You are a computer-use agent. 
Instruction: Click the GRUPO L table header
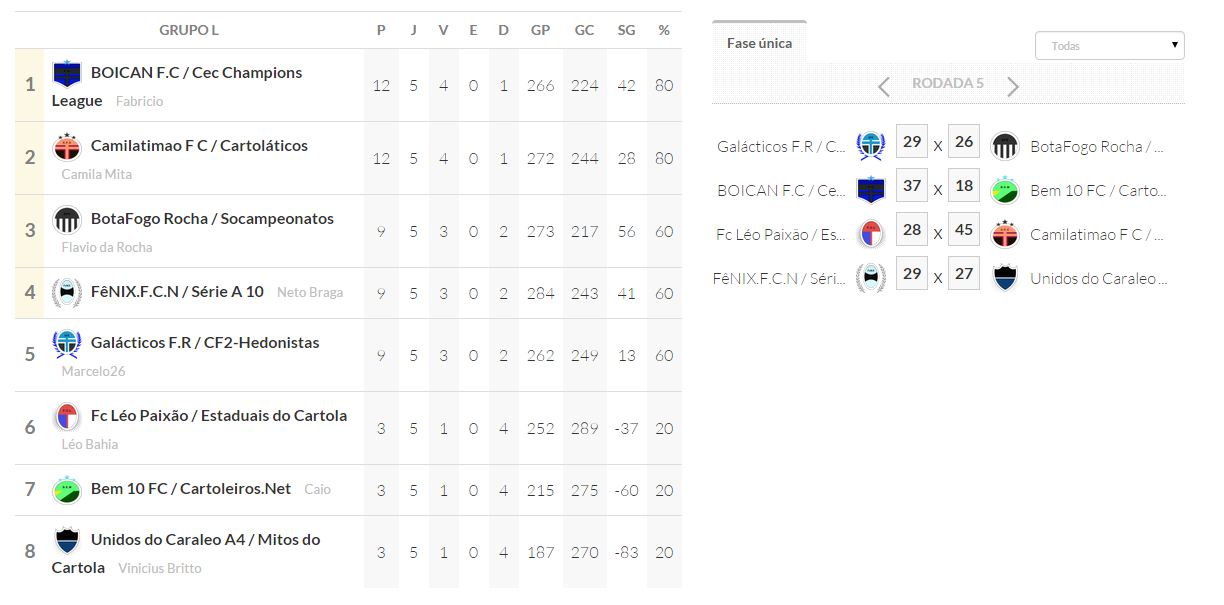point(189,30)
